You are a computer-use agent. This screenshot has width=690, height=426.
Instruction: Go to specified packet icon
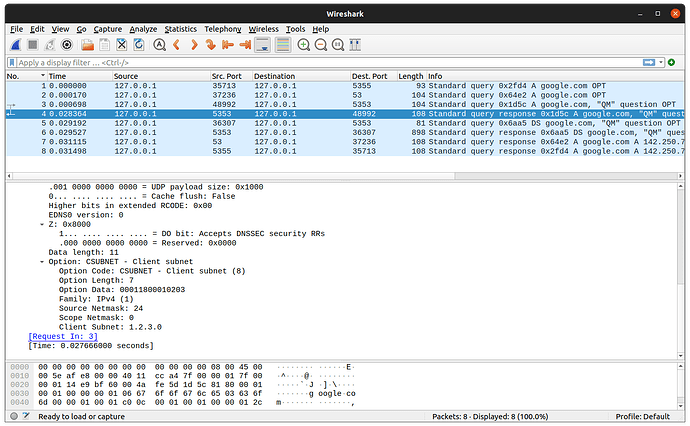pos(211,45)
